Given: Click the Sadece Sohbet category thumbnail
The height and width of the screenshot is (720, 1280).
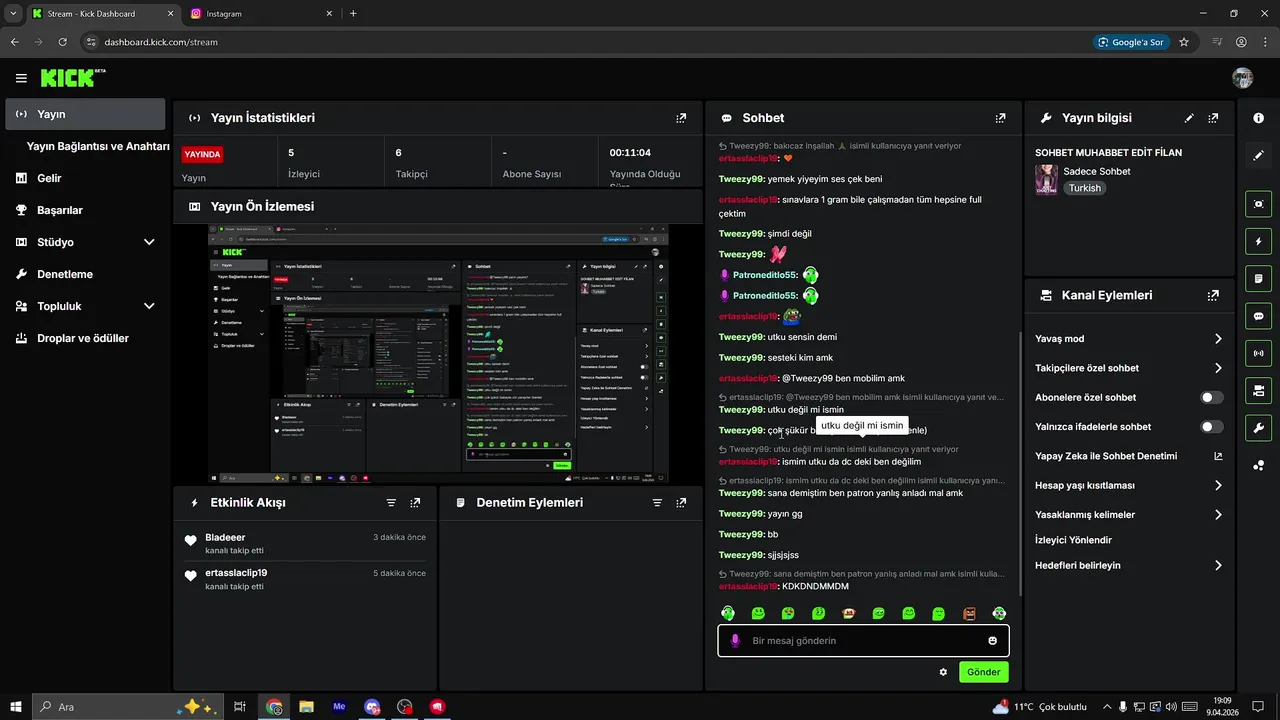Looking at the screenshot, I should point(1046,179).
